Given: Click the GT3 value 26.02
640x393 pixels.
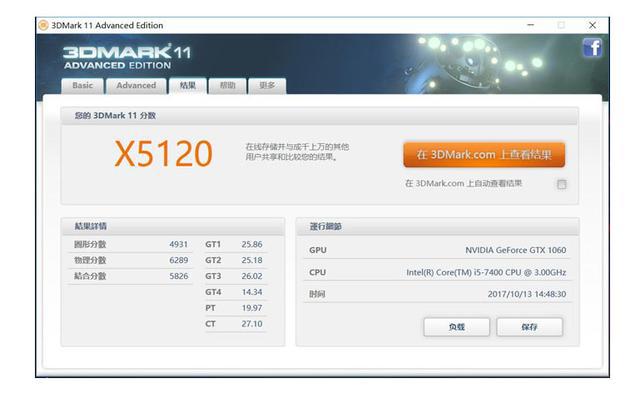Looking at the screenshot, I should point(252,276).
